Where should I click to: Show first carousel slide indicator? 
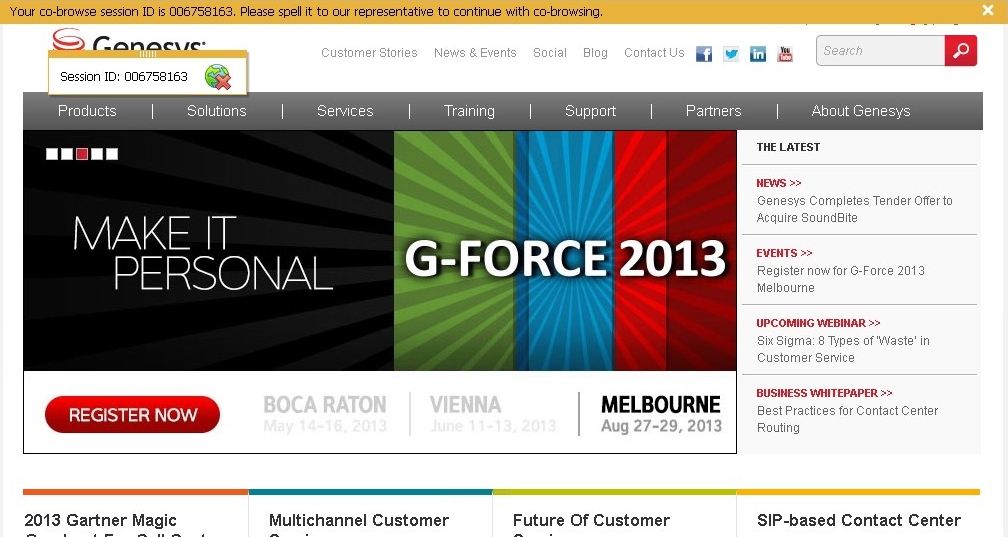coord(52,154)
